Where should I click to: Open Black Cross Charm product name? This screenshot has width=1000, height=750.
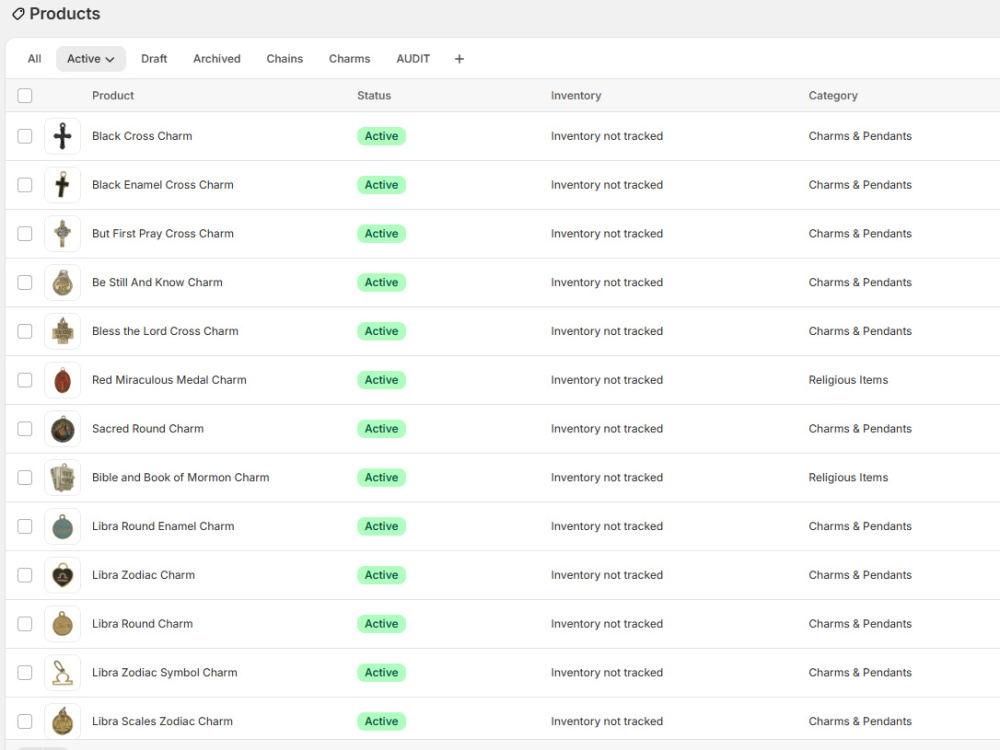click(142, 136)
